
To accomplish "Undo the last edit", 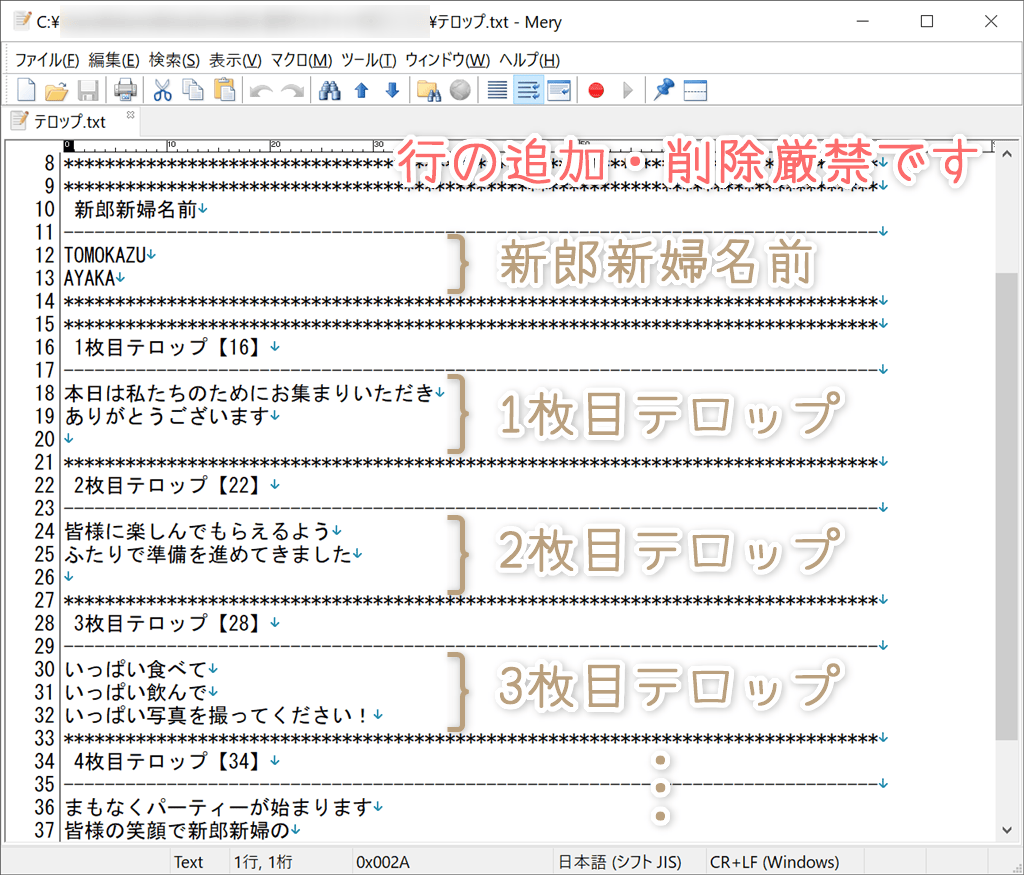I will 261,89.
